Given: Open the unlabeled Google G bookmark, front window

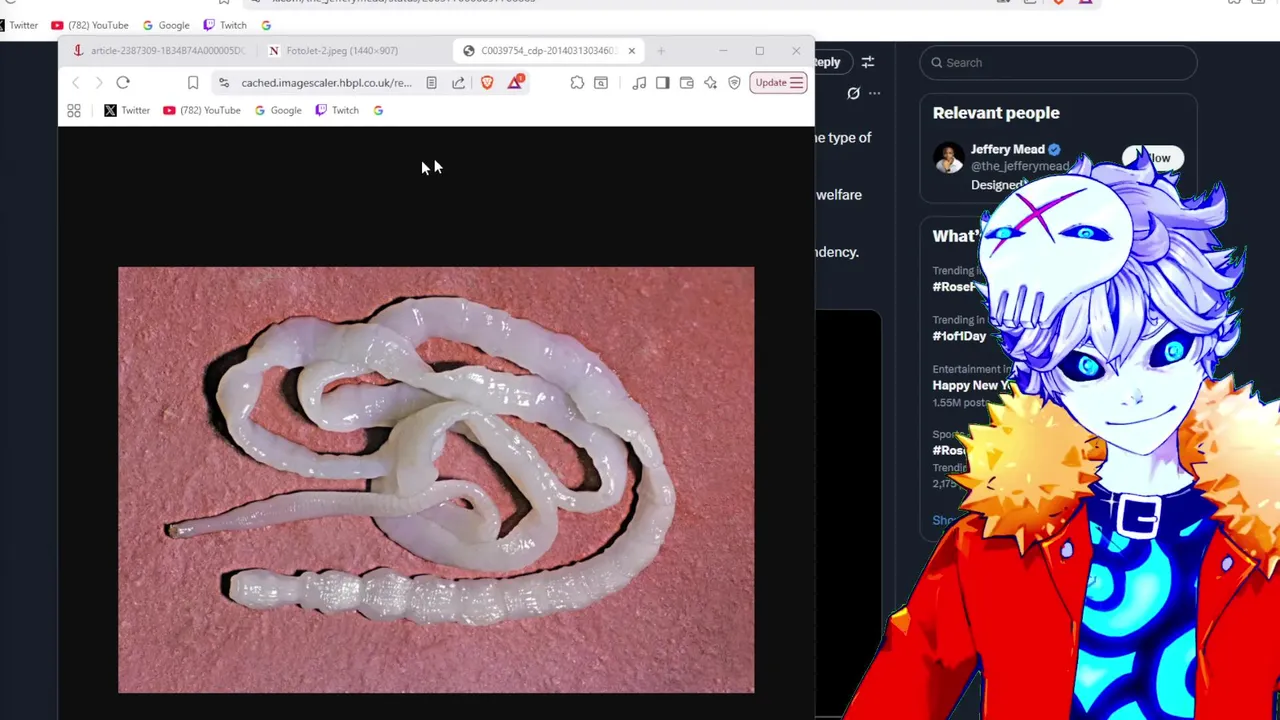Looking at the screenshot, I should point(378,110).
